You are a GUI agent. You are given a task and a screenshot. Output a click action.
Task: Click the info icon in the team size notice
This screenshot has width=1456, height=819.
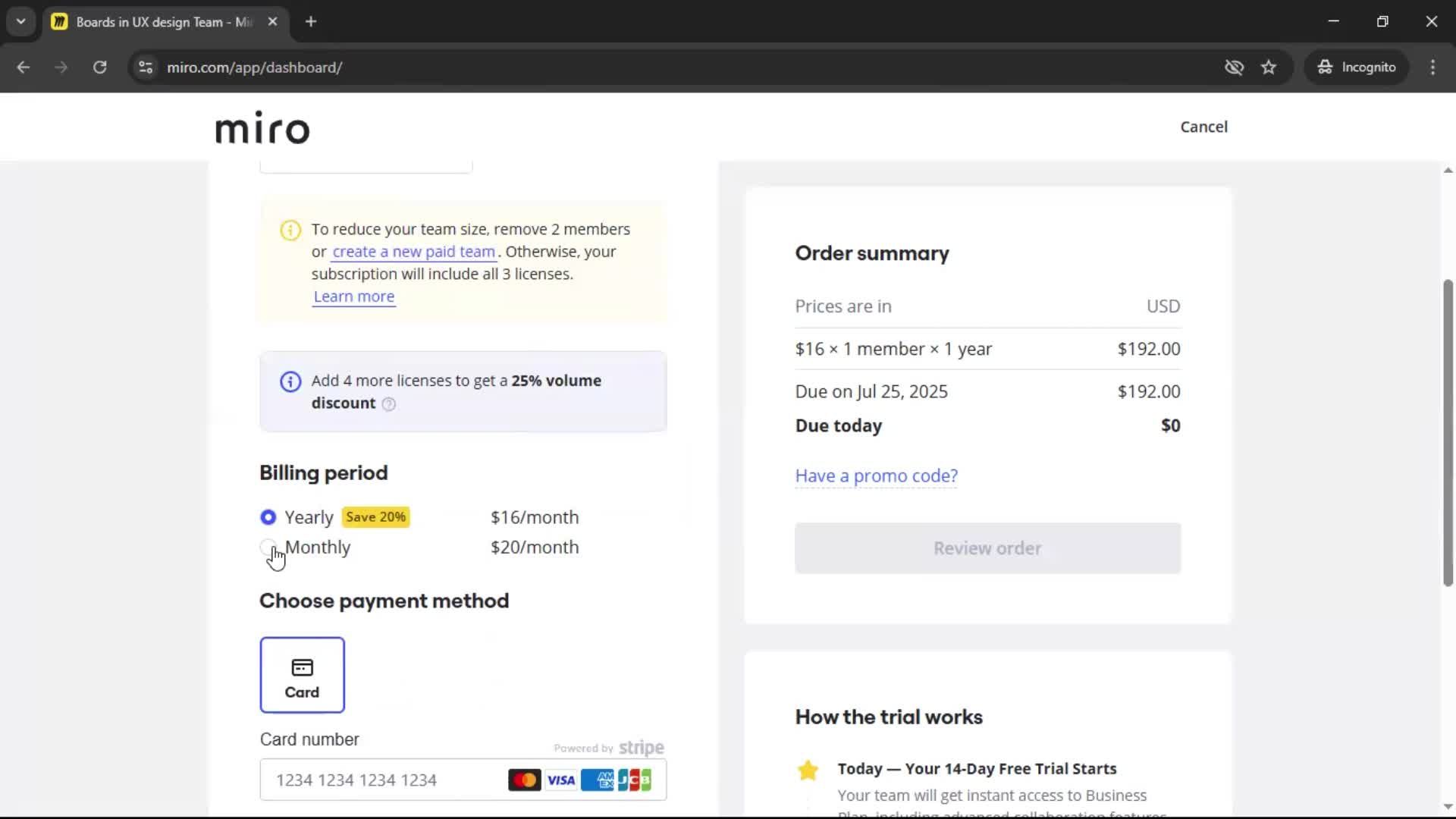click(x=290, y=230)
